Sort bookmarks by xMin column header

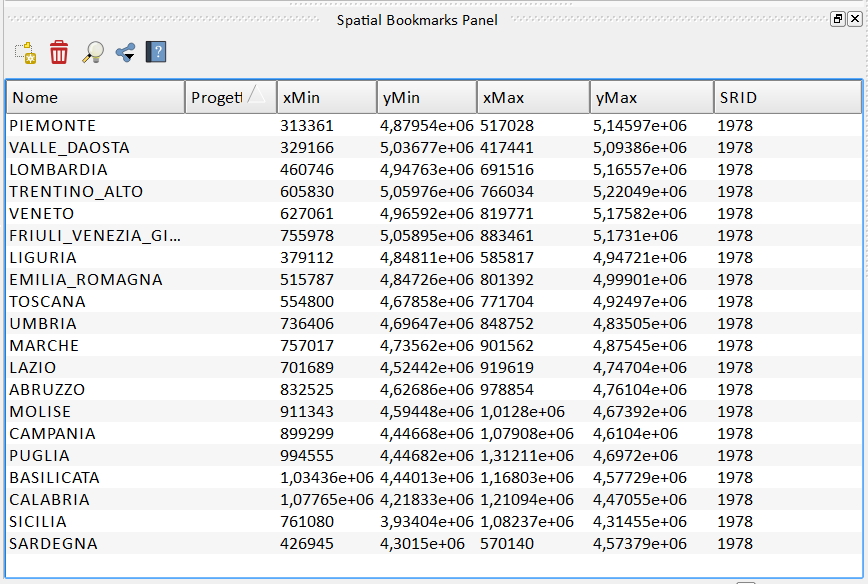(326, 97)
